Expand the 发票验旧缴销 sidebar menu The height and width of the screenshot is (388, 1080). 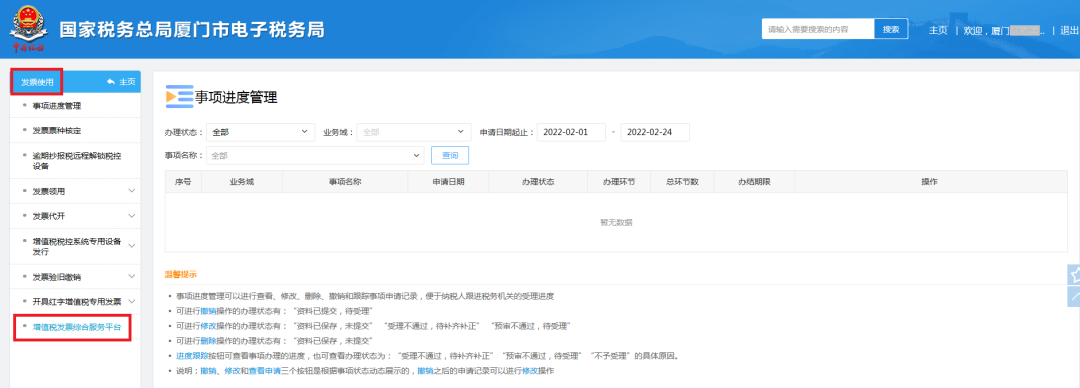click(132, 276)
